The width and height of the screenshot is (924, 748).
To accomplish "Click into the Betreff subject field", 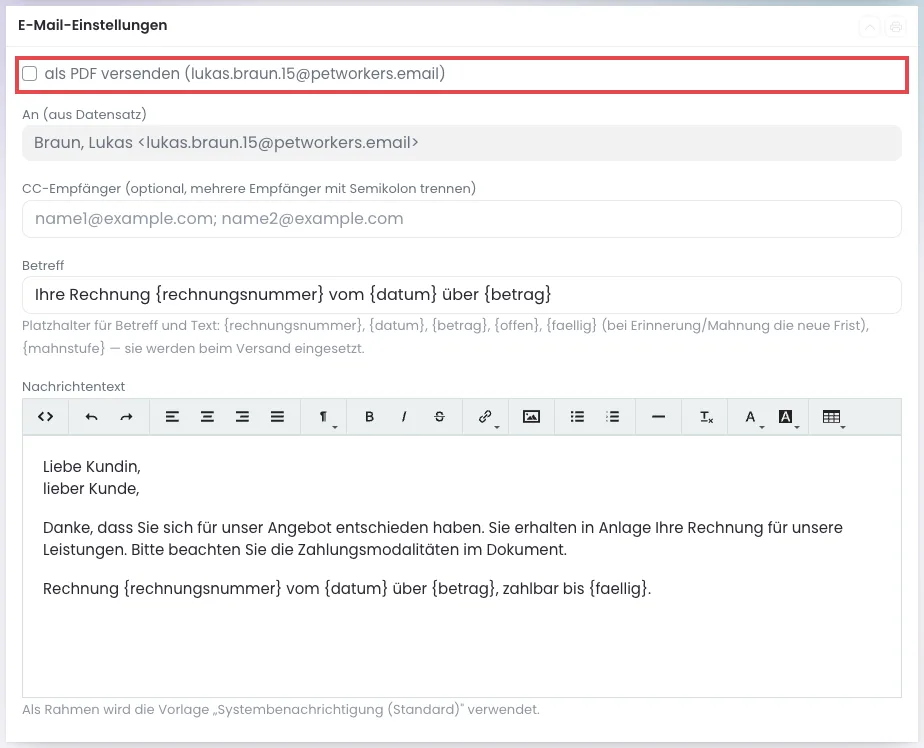I will 462,295.
